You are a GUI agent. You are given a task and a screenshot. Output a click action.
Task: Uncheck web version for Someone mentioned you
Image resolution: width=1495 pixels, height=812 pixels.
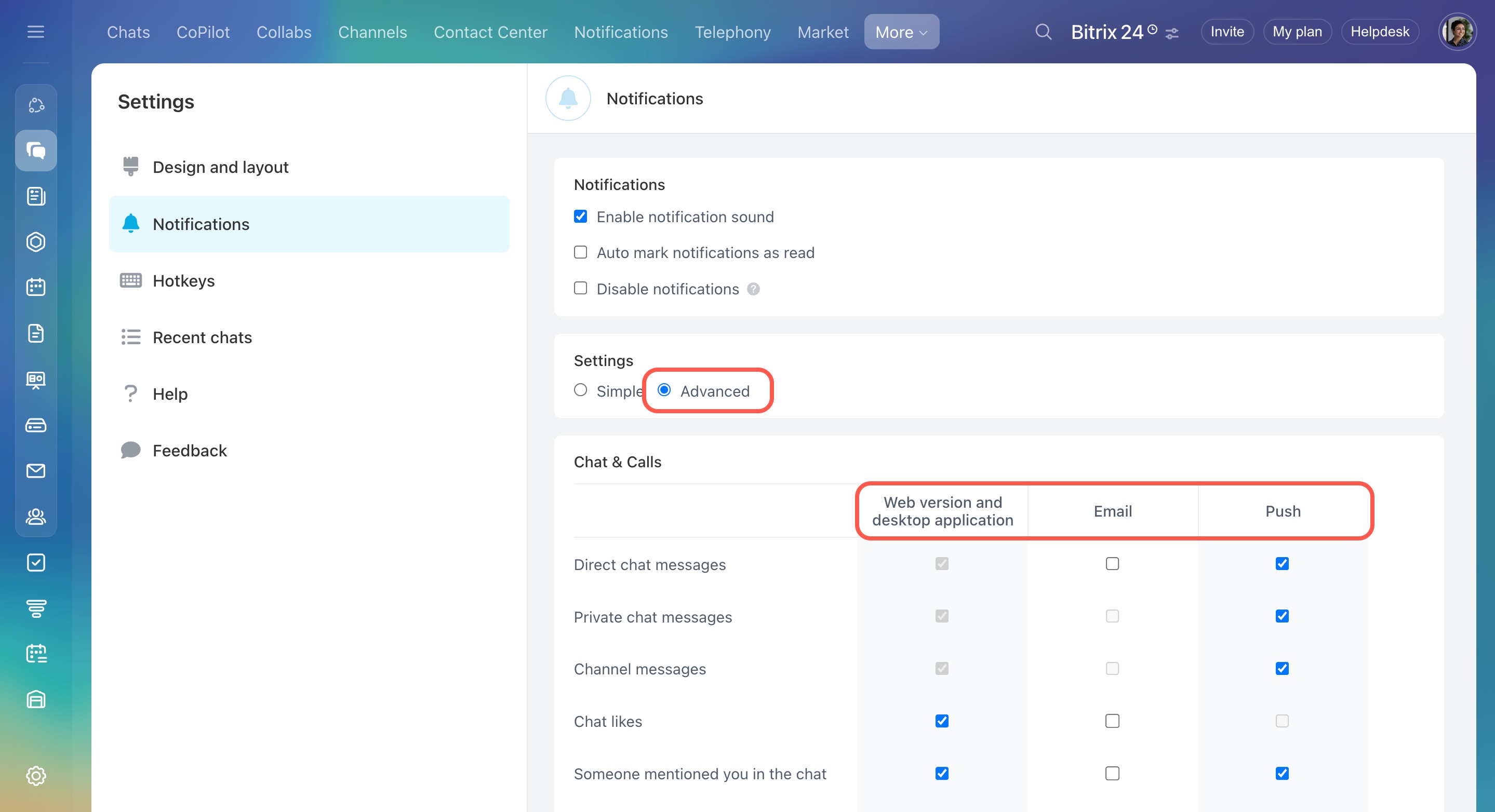(x=942, y=773)
